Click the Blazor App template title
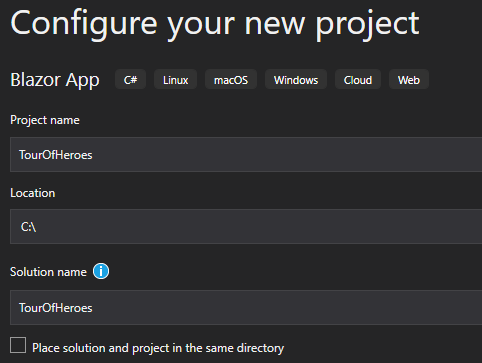This screenshot has height=363, width=482. (x=55, y=80)
